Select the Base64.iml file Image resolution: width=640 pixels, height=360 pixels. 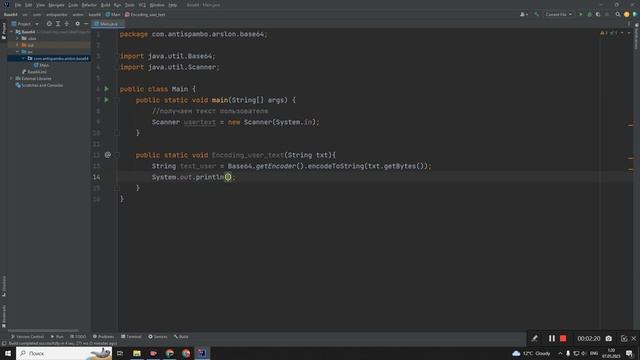(x=34, y=72)
